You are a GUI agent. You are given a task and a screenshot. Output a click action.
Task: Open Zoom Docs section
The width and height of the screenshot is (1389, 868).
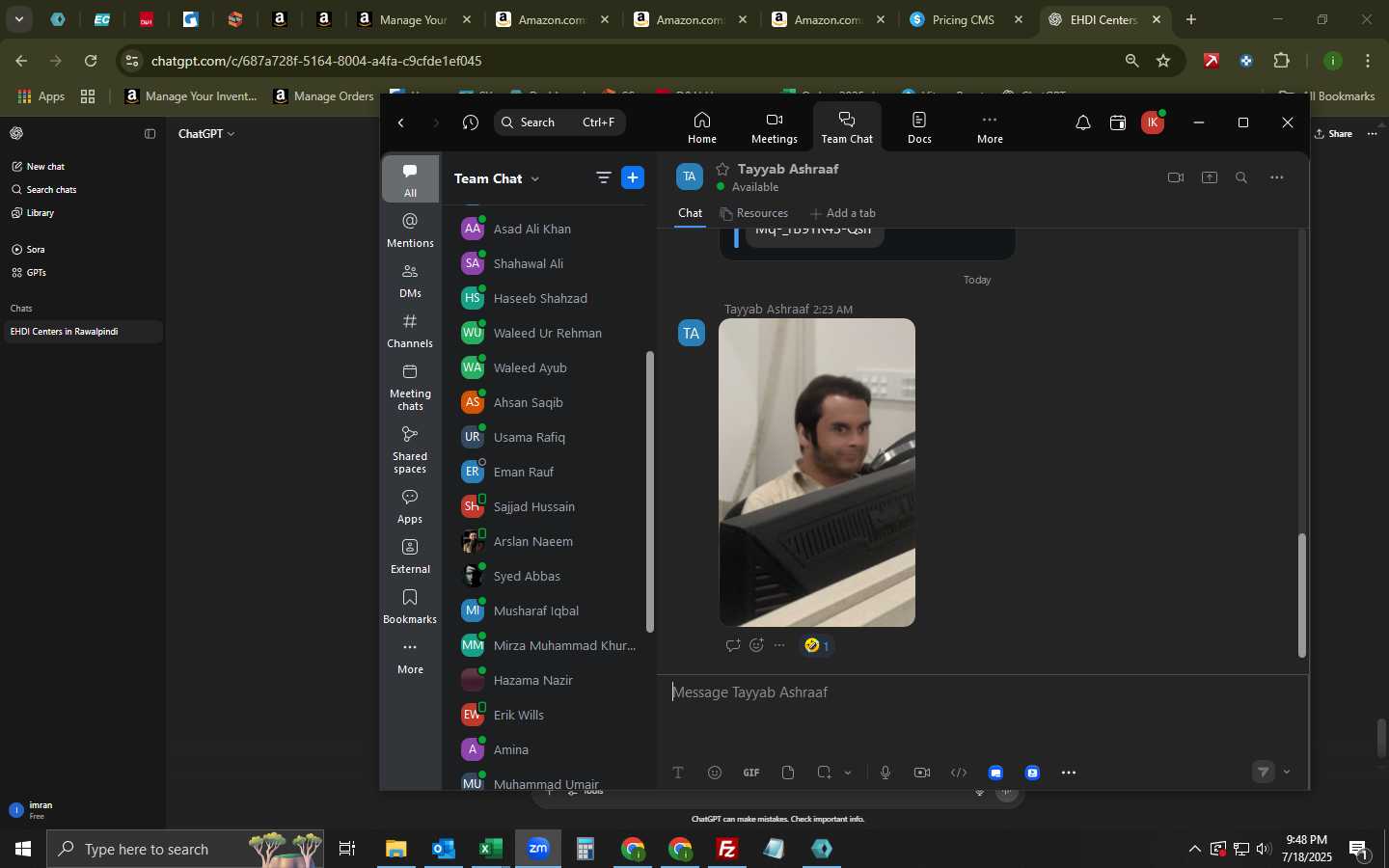(919, 126)
